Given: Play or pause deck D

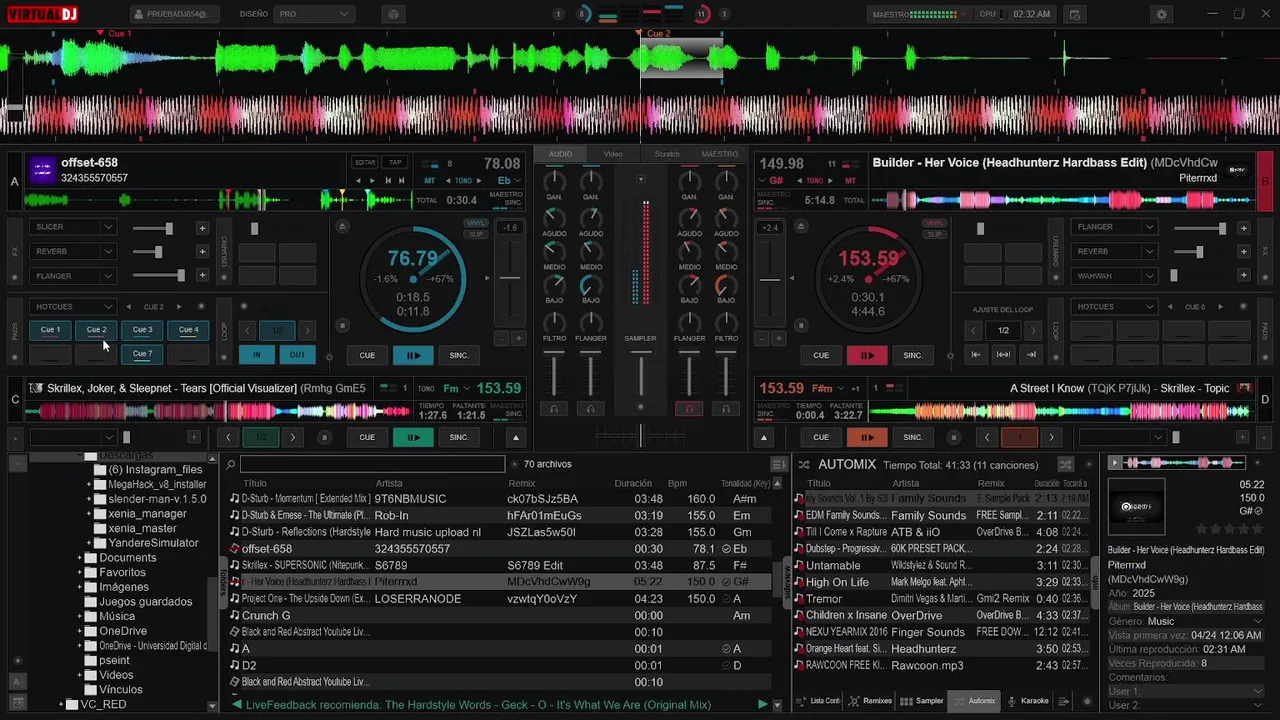Looking at the screenshot, I should (x=867, y=437).
